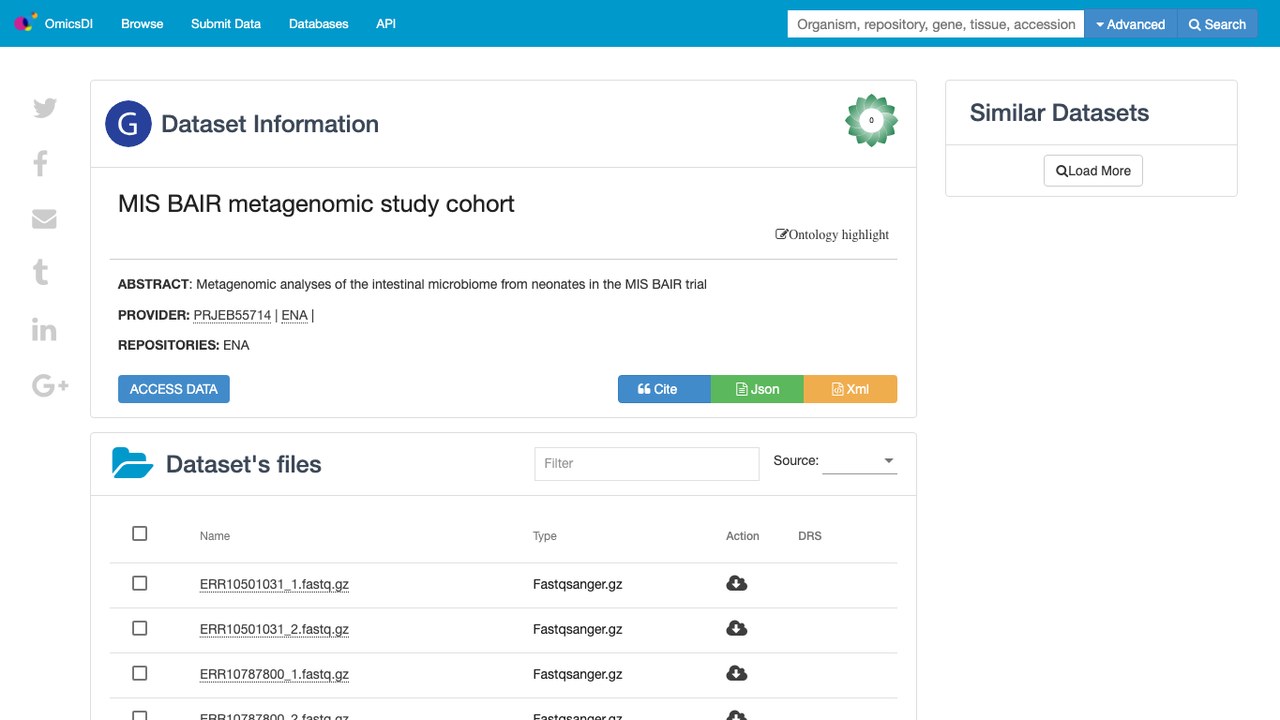Export dataset as Json

click(x=757, y=389)
